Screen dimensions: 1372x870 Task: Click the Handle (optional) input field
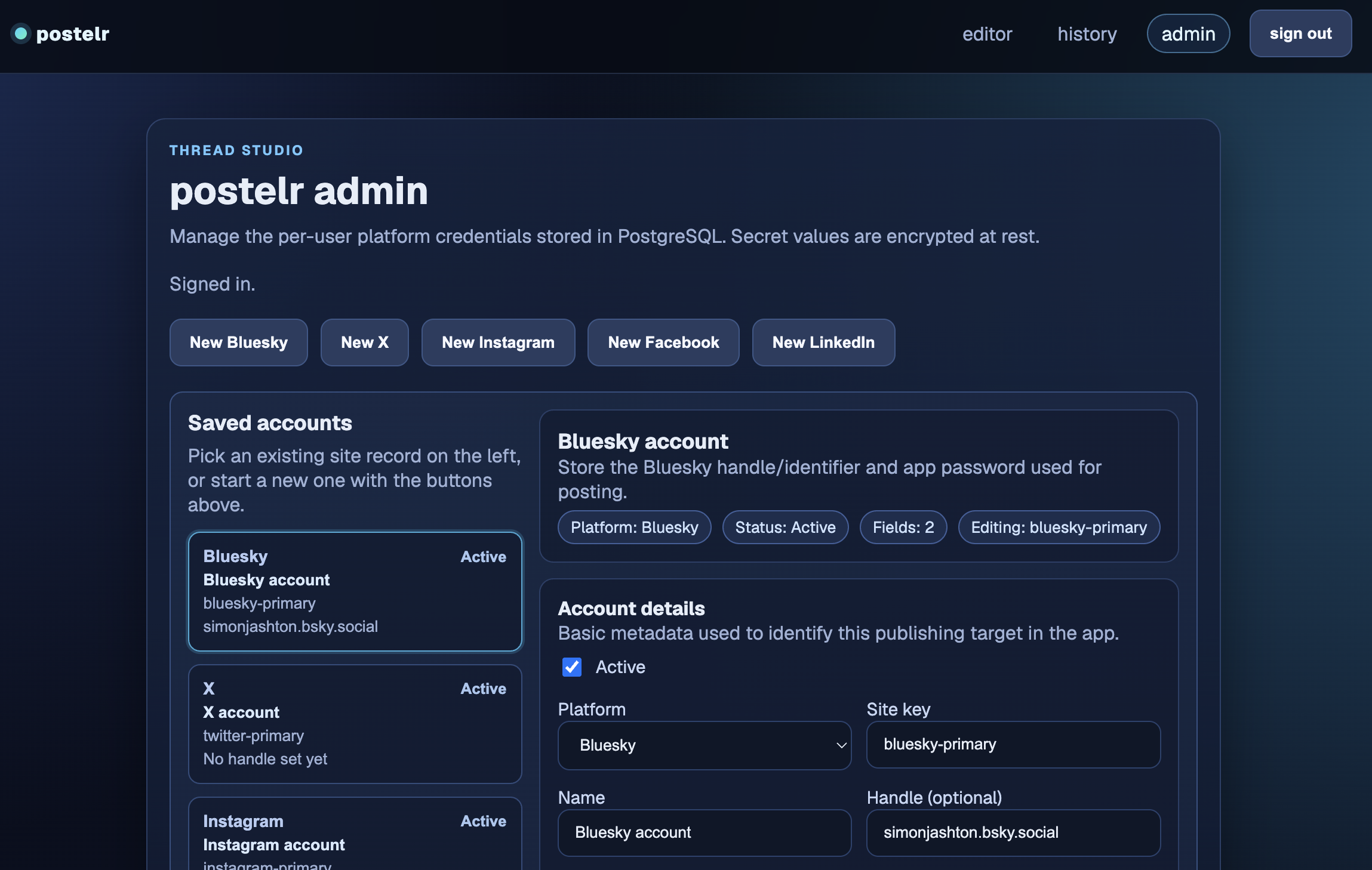[x=1013, y=833]
